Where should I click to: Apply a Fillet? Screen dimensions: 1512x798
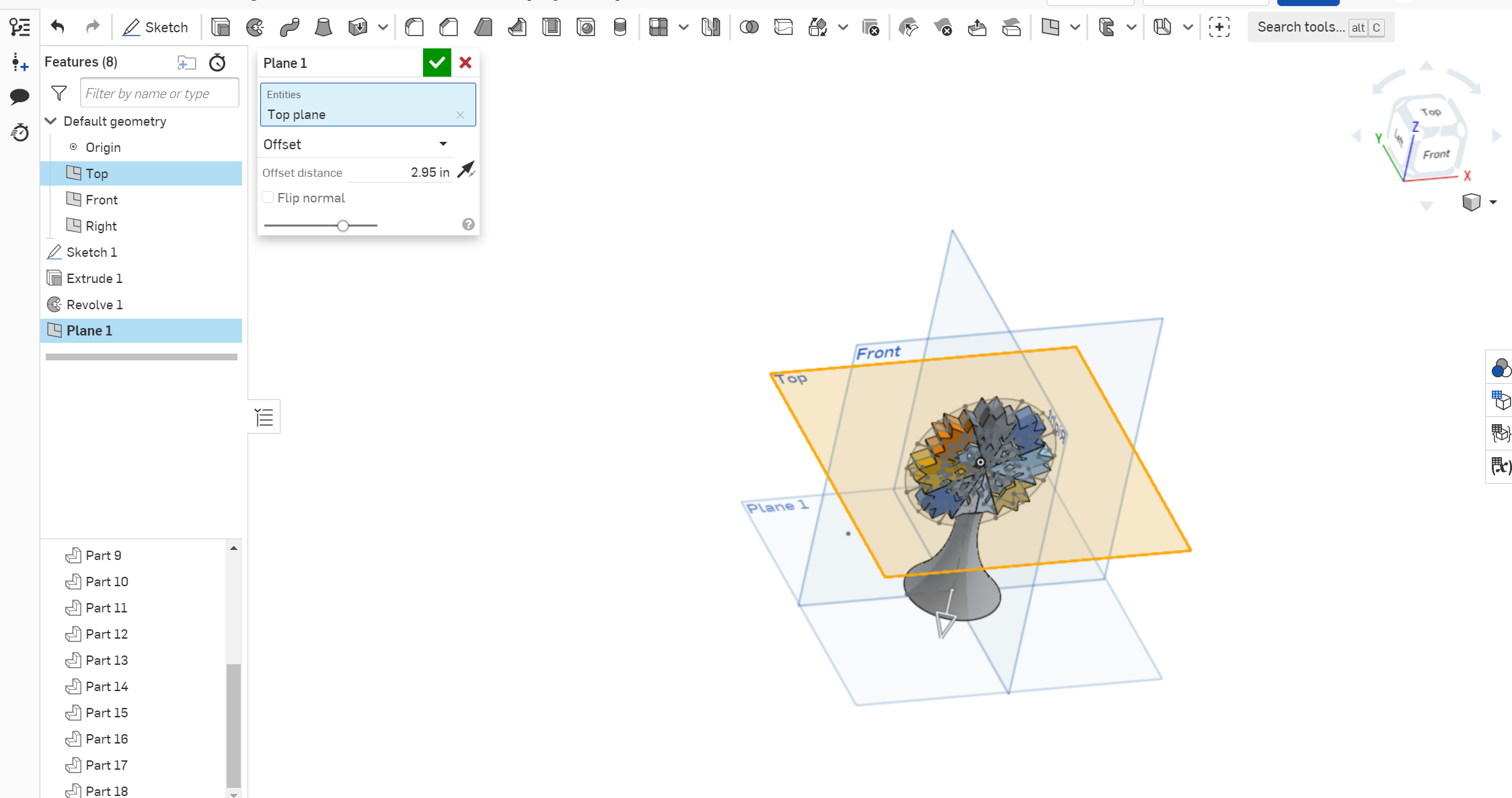(414, 27)
